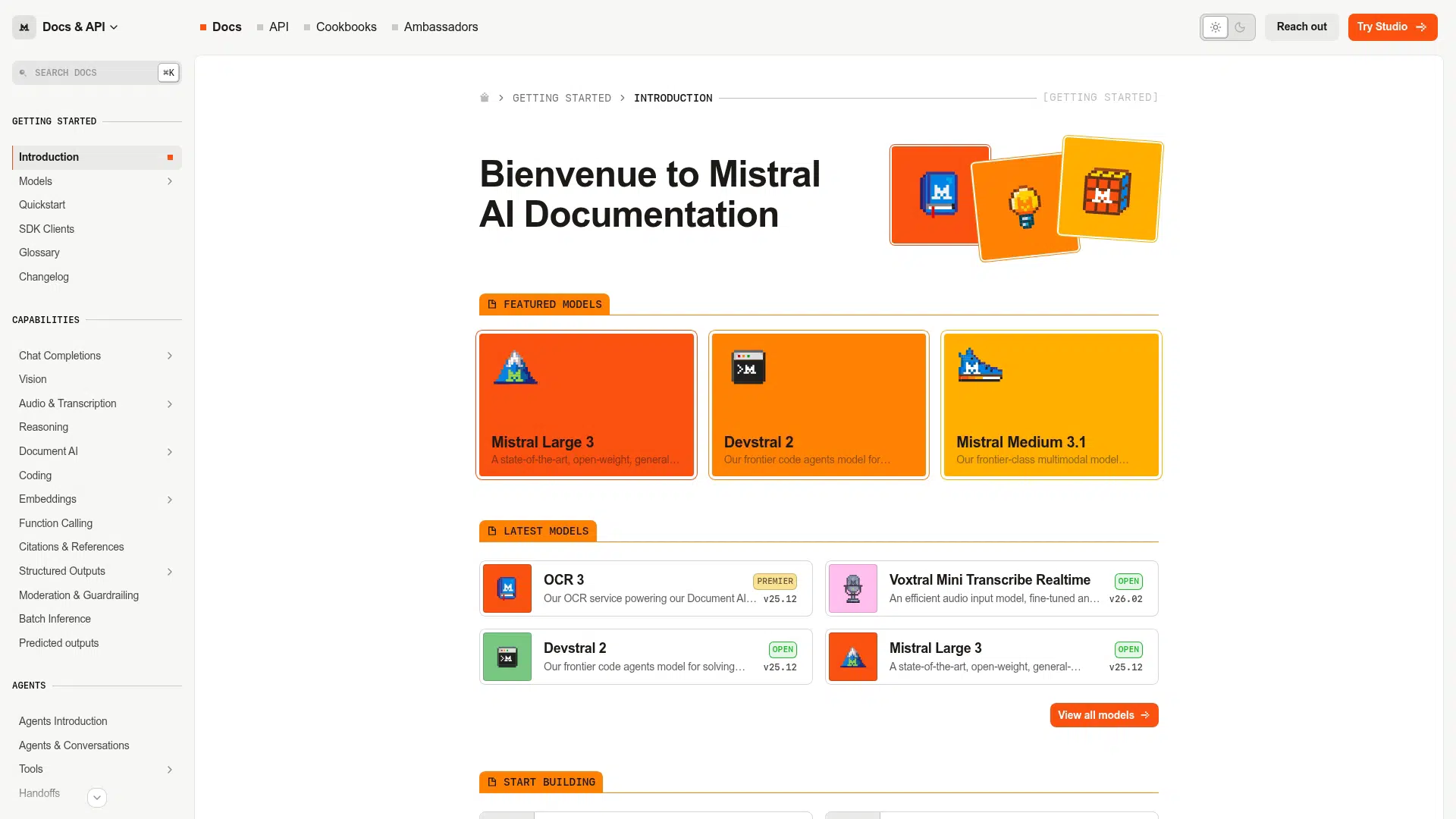Image resolution: width=1456 pixels, height=819 pixels.
Task: Go to the API tab
Action: [x=278, y=27]
